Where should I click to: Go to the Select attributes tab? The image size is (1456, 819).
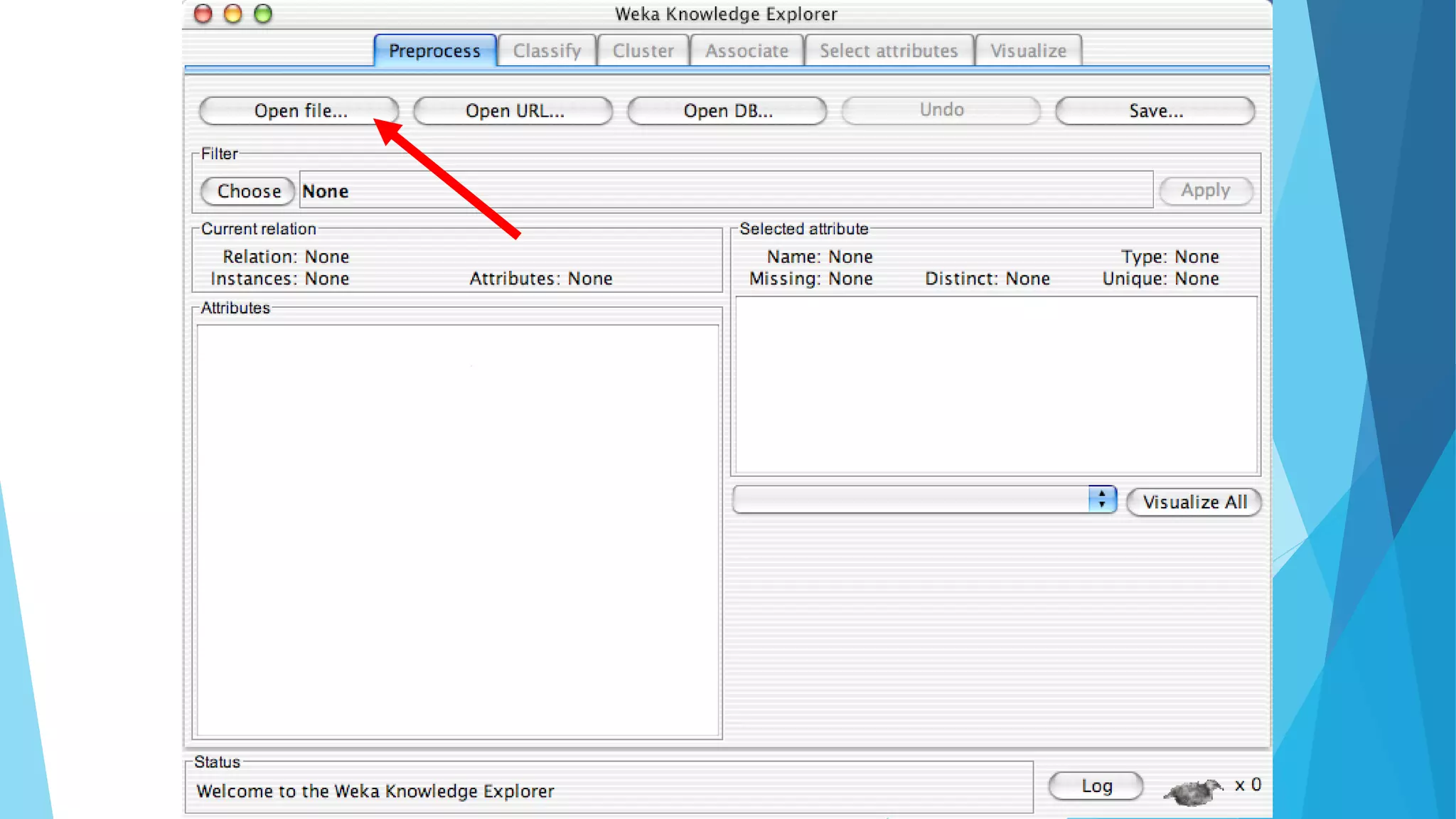pos(888,51)
